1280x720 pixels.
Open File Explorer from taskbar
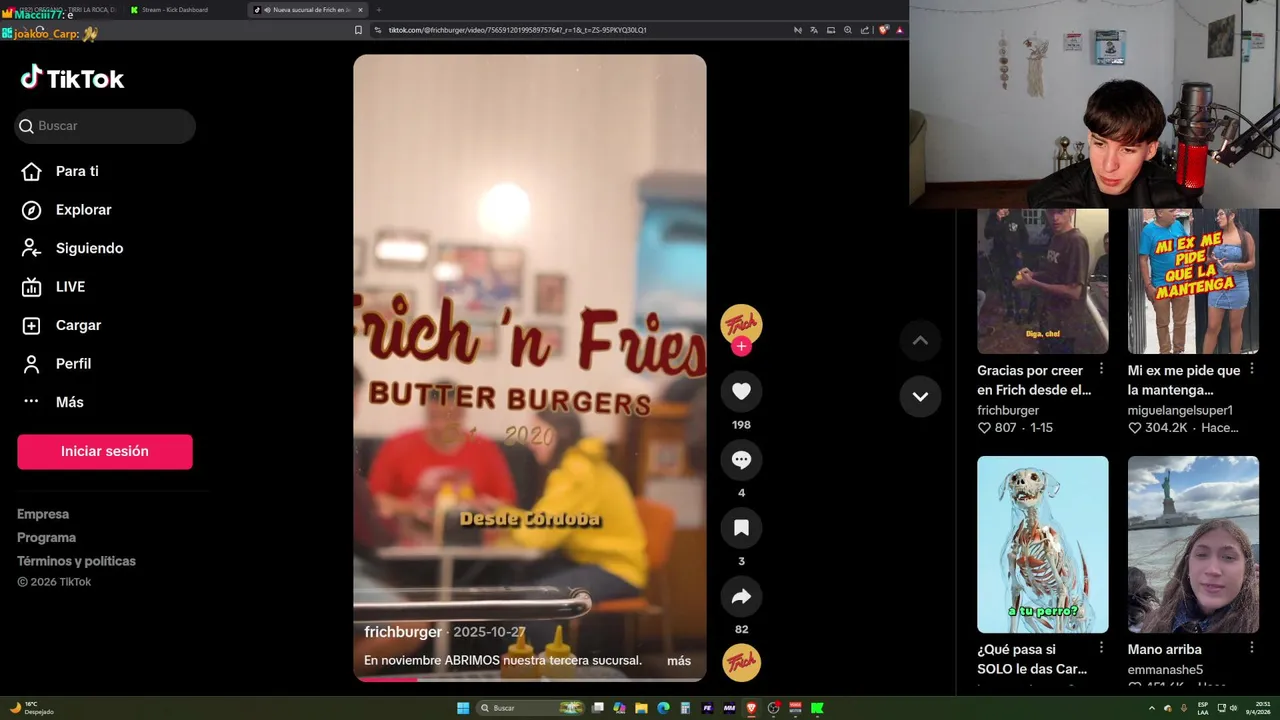point(641,708)
